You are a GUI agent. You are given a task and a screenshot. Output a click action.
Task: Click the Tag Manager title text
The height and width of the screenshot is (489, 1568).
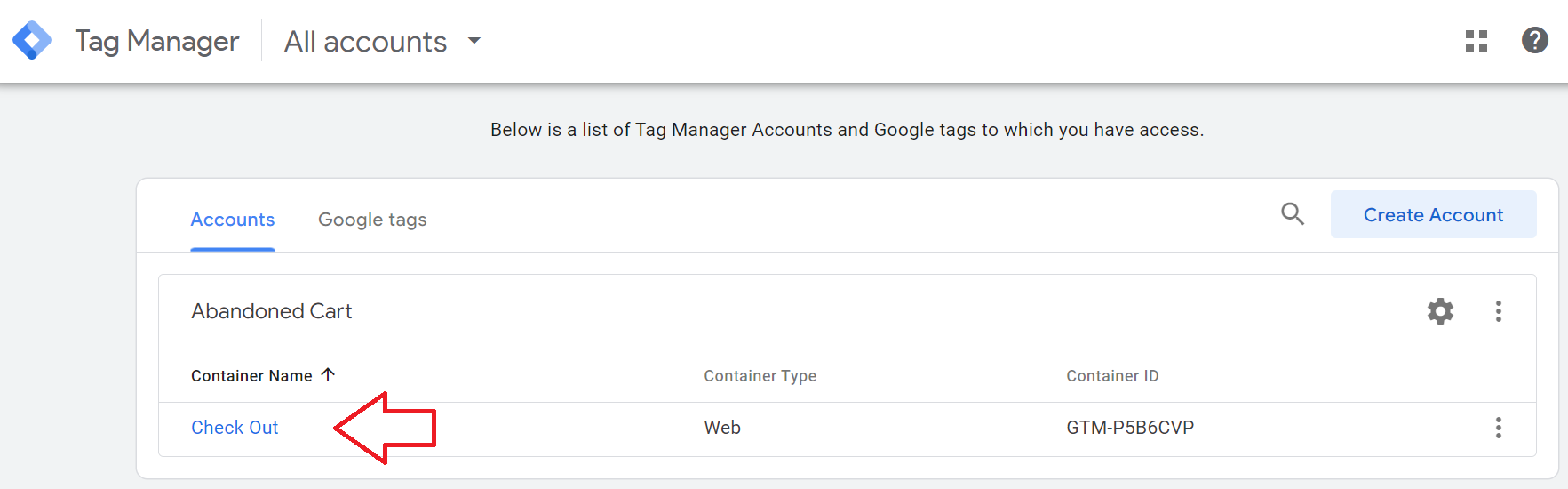pyautogui.click(x=157, y=42)
